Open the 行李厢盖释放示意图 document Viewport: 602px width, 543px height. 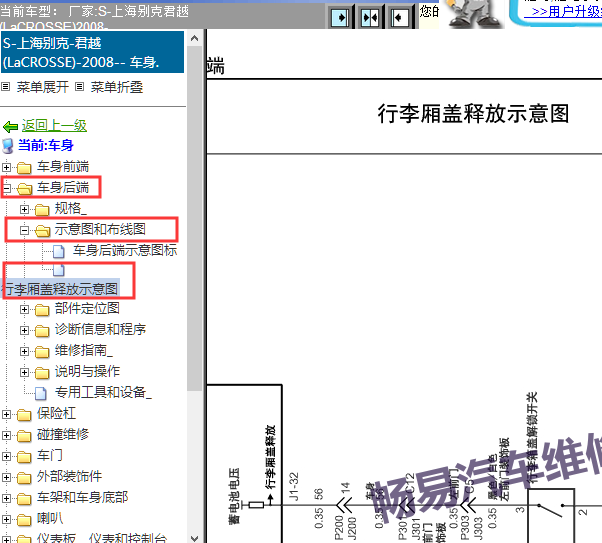click(x=61, y=289)
